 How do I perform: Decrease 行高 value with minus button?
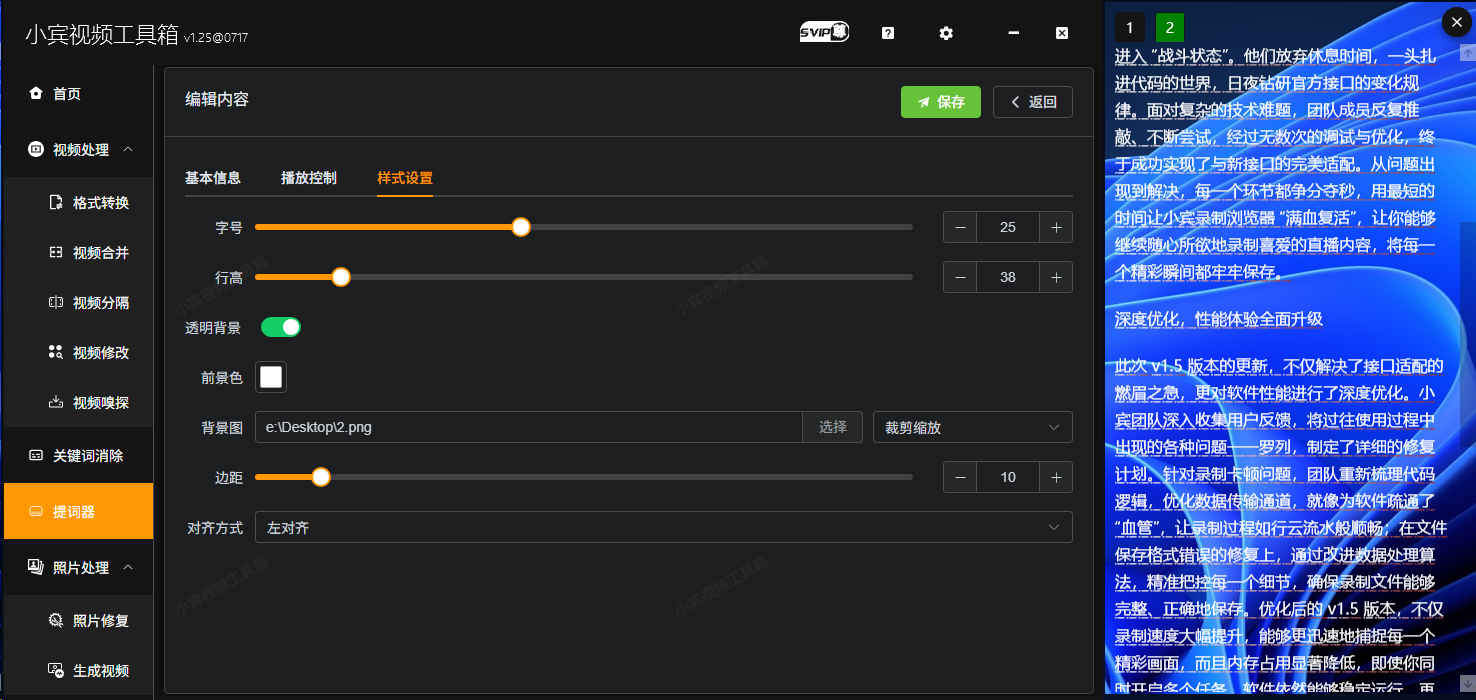point(960,277)
